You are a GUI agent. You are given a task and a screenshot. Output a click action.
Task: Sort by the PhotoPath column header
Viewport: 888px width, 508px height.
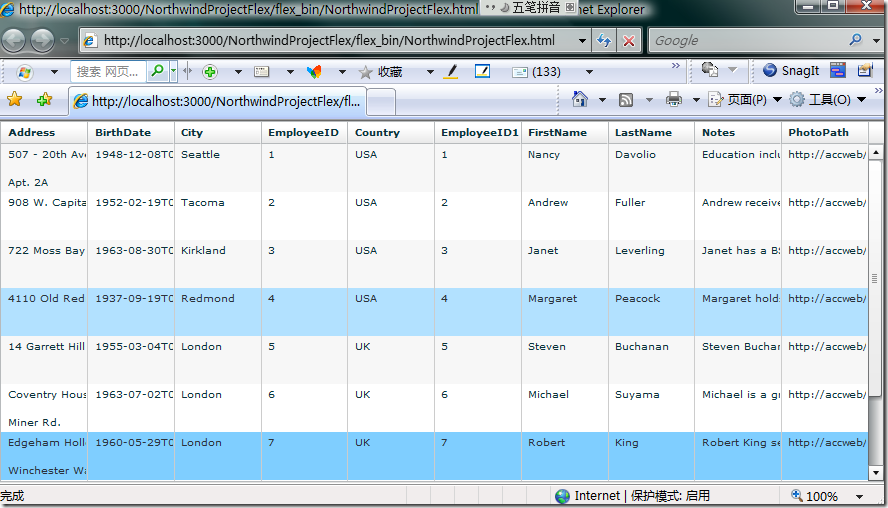click(825, 133)
